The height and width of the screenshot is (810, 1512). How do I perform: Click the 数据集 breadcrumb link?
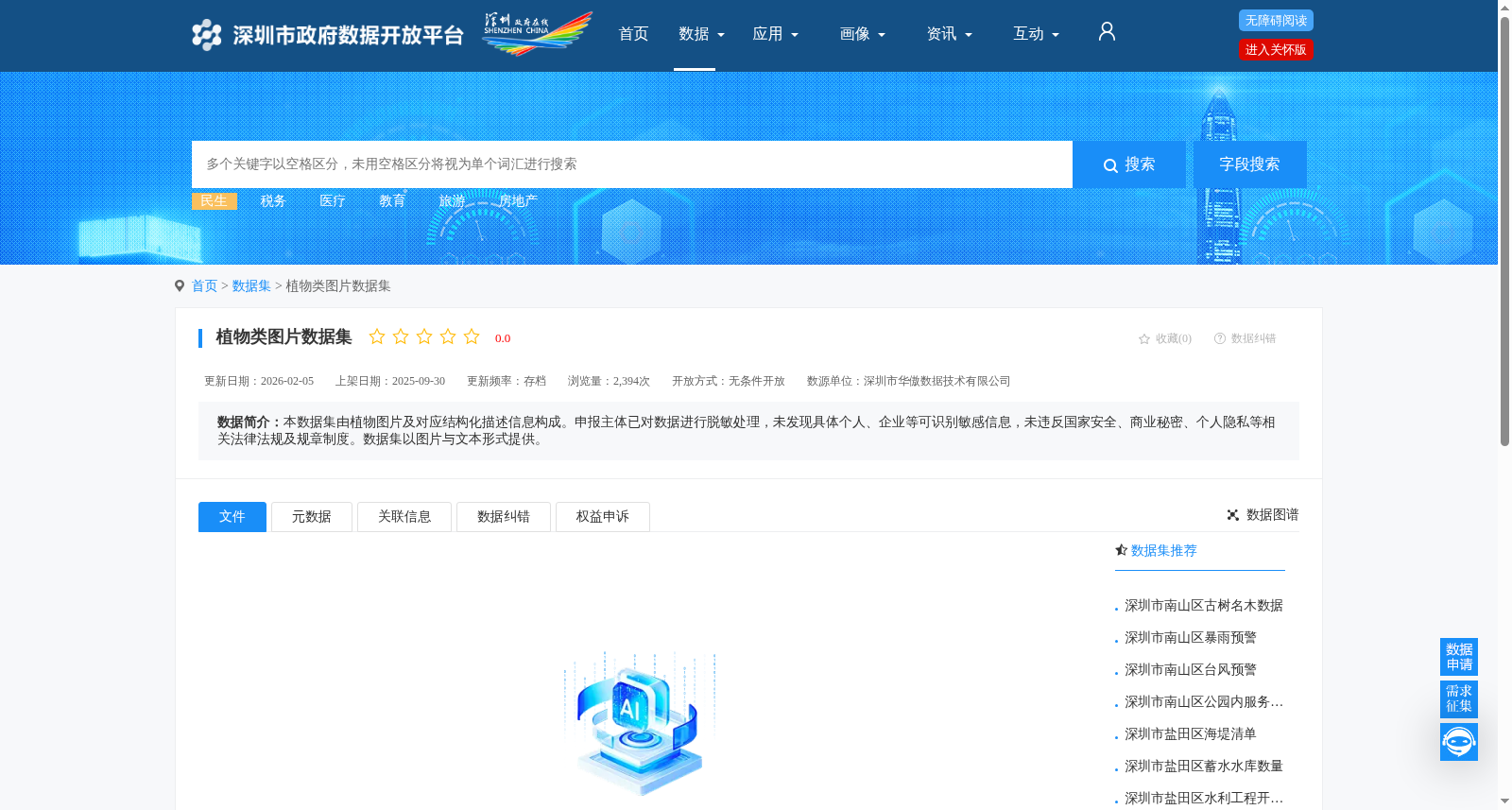[251, 285]
